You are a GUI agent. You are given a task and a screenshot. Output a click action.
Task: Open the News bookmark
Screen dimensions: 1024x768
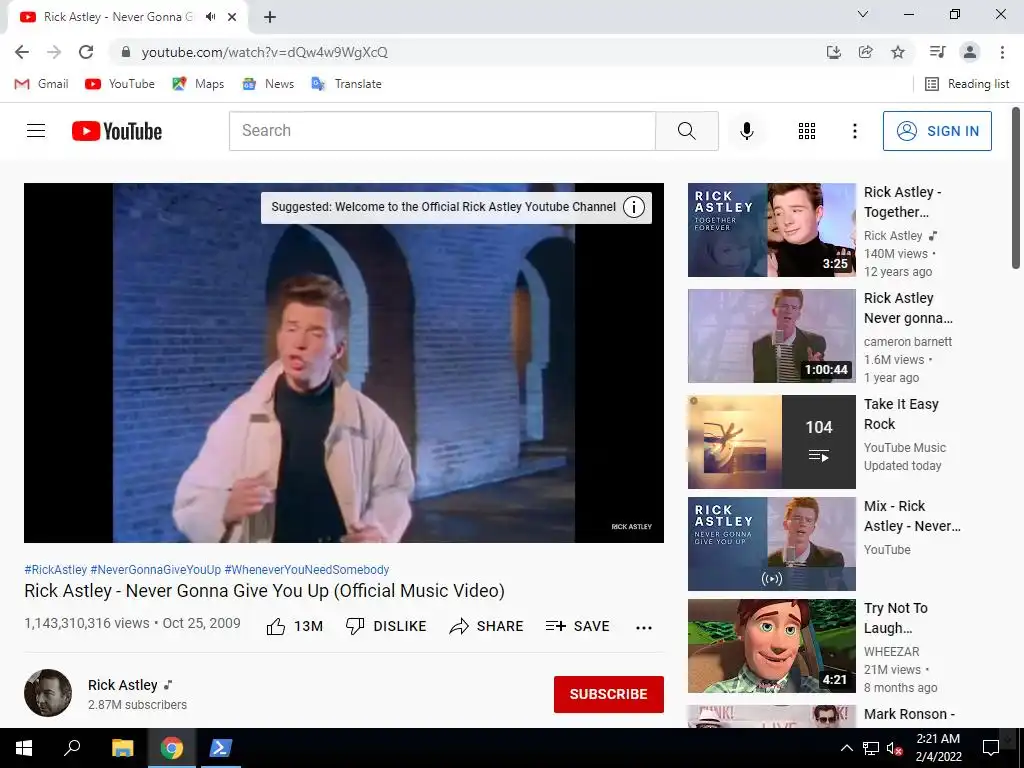pyautogui.click(x=268, y=84)
